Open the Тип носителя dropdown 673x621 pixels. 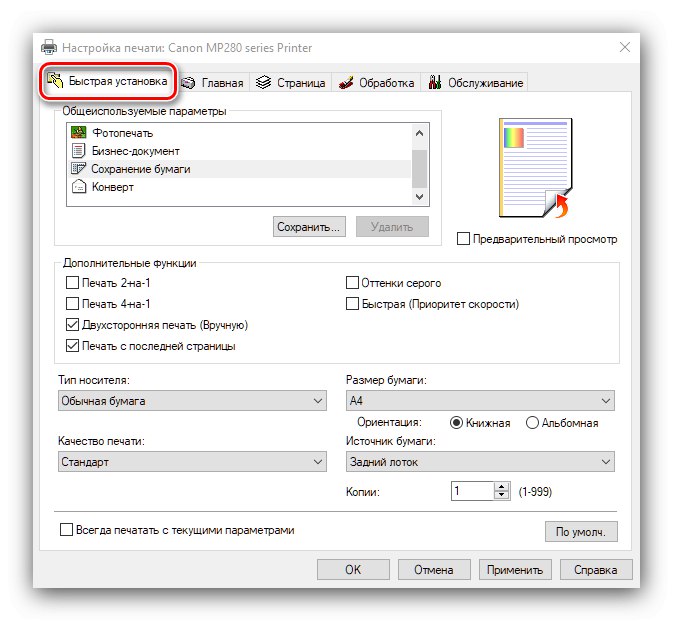coord(192,400)
